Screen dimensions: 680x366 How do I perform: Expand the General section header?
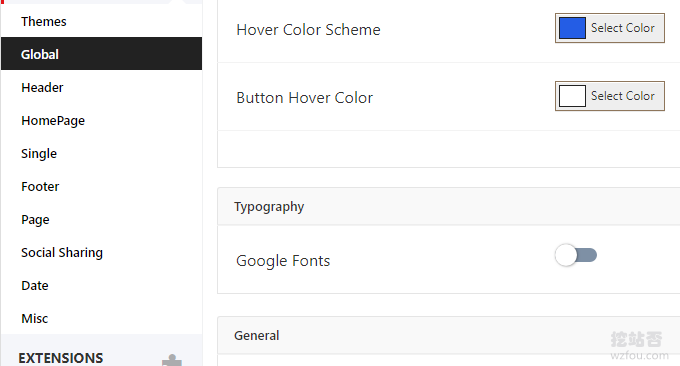[x=448, y=335]
